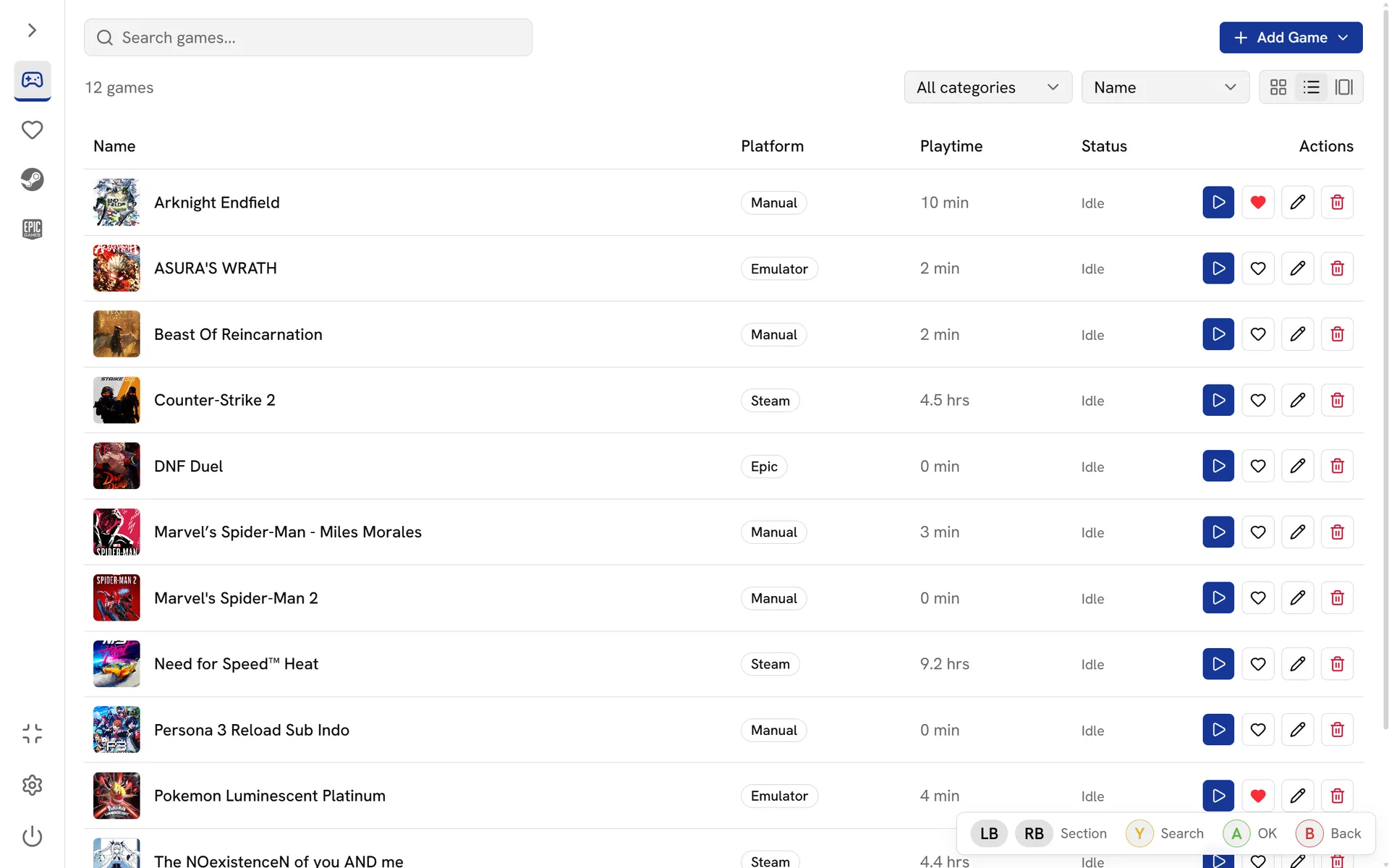Click the A OK controller hint

pyautogui.click(x=1250, y=833)
